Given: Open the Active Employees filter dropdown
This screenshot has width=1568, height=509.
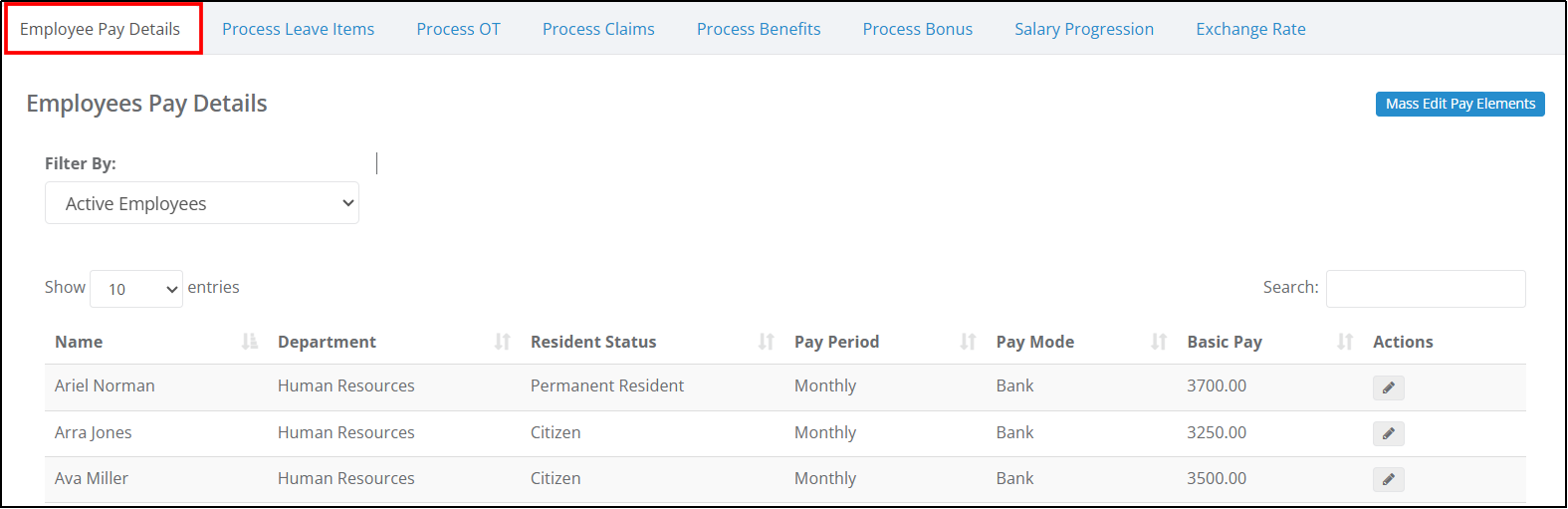Looking at the screenshot, I should (202, 203).
